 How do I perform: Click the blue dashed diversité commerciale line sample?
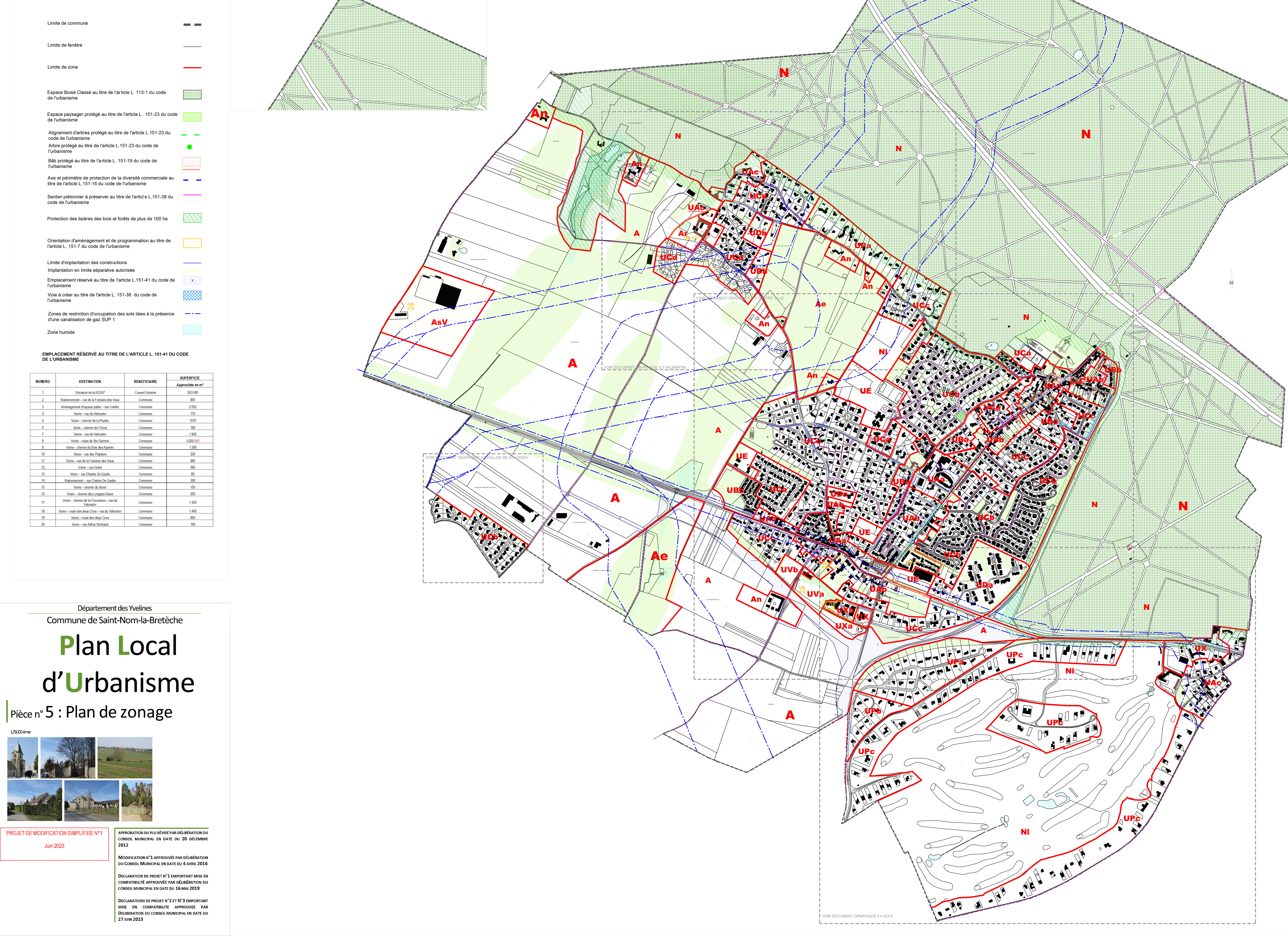(192, 180)
